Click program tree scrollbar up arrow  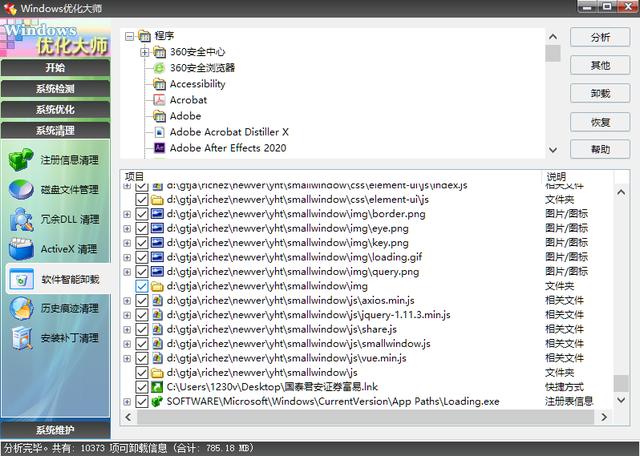(x=553, y=37)
